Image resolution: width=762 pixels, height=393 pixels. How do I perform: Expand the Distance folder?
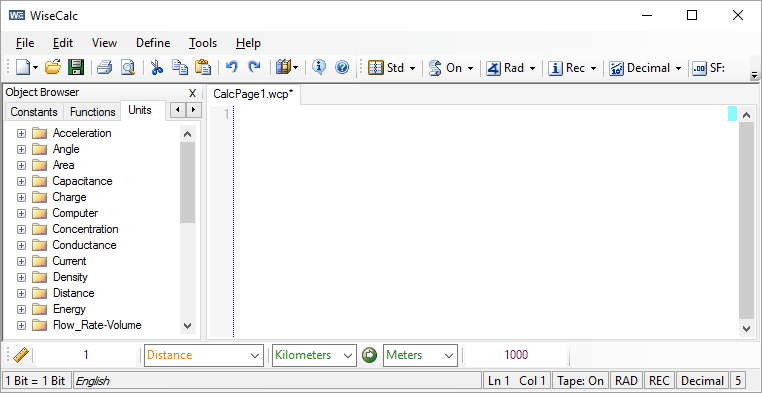click(x=21, y=293)
